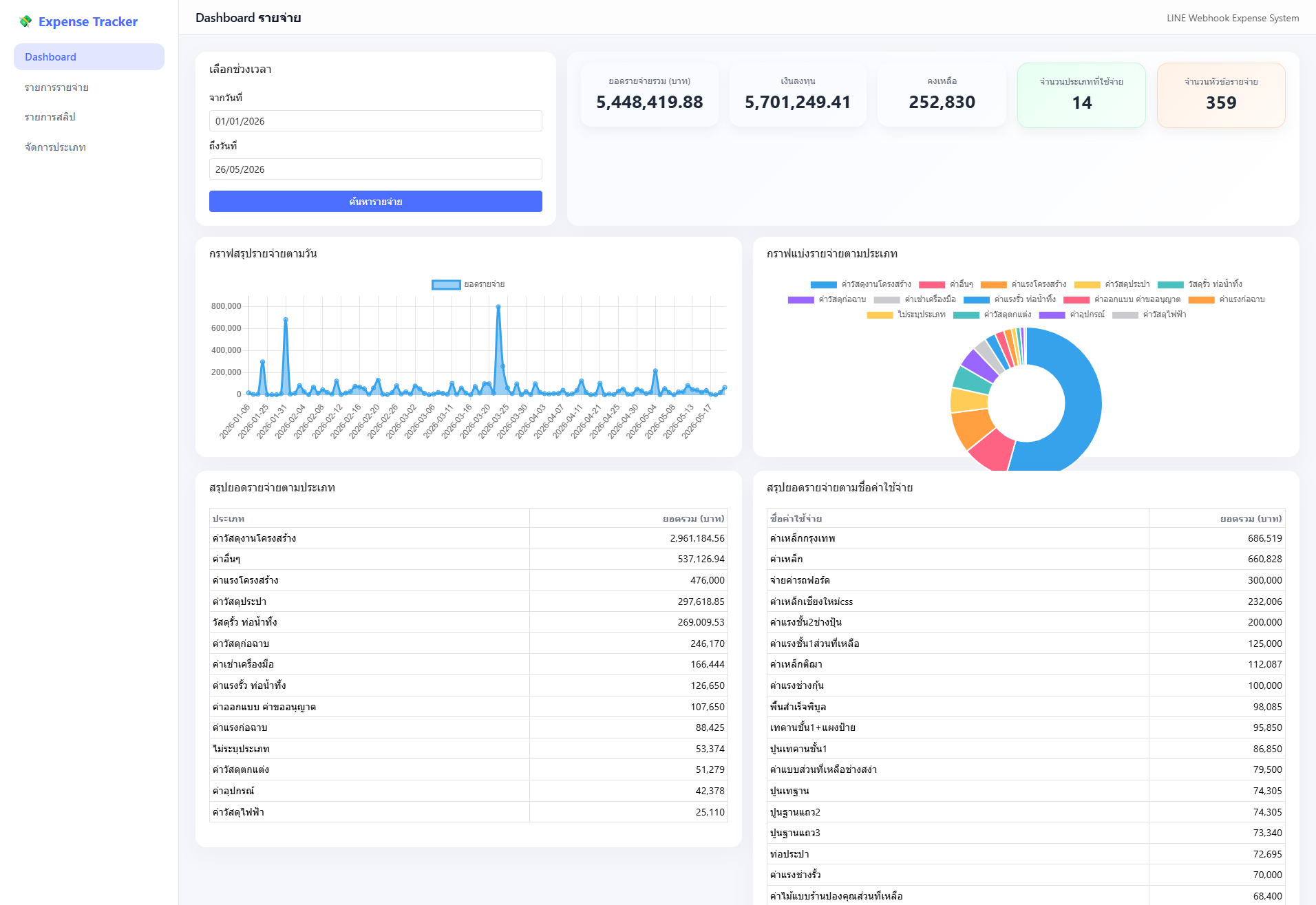1316x905 pixels.
Task: Click ยอดรวม (บาท) header in category table
Action: [628, 518]
